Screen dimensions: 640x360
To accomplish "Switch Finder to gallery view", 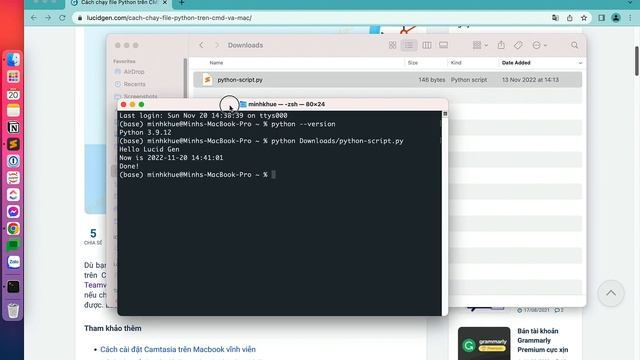I will click(444, 45).
